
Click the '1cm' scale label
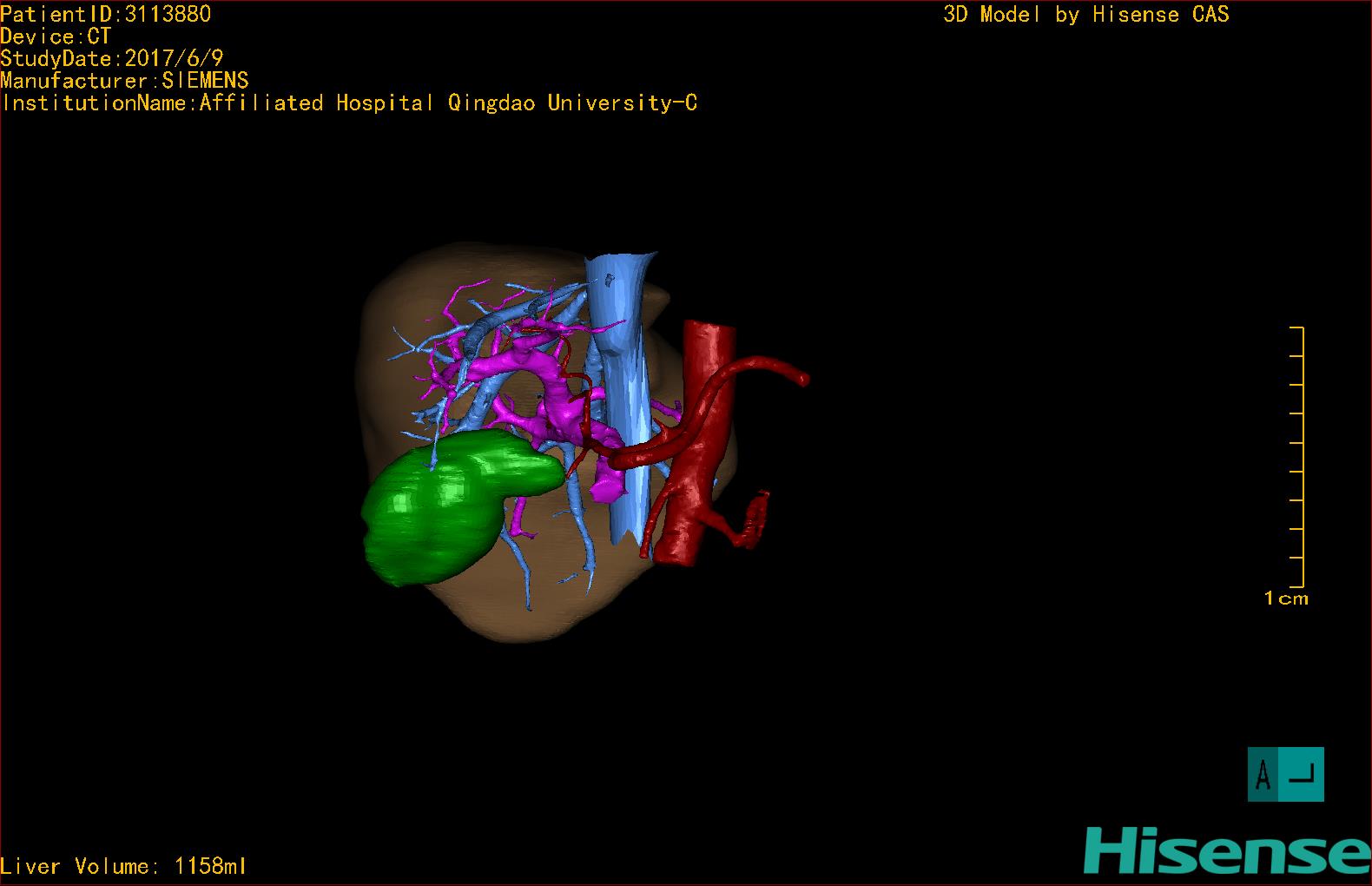1286,598
